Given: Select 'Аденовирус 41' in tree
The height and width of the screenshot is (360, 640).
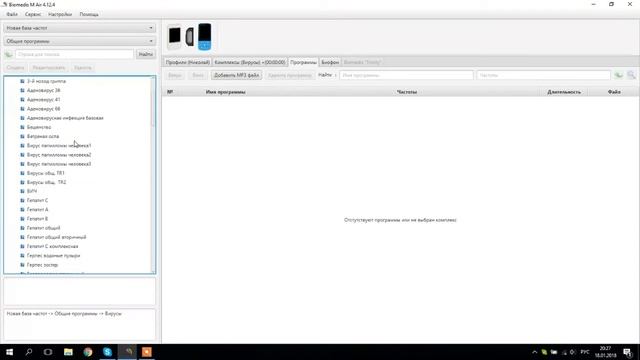Looking at the screenshot, I should pyautogui.click(x=43, y=100).
